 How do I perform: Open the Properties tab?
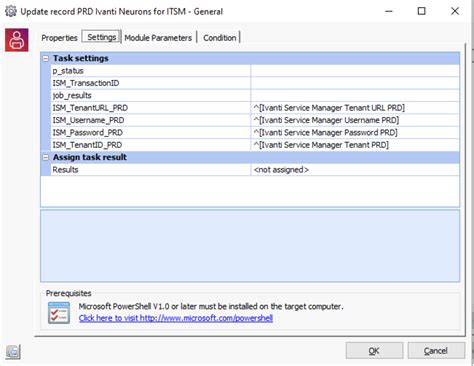[x=59, y=38]
